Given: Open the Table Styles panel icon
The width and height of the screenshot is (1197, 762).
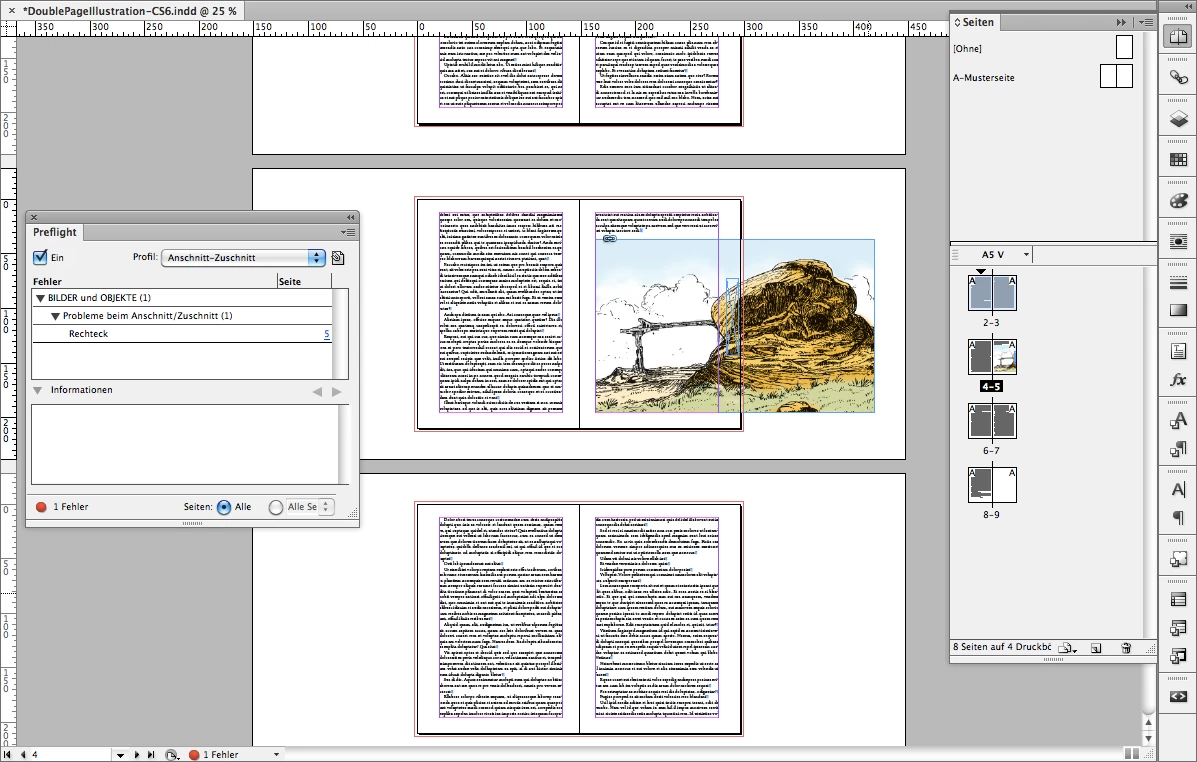Looking at the screenshot, I should tap(1178, 628).
